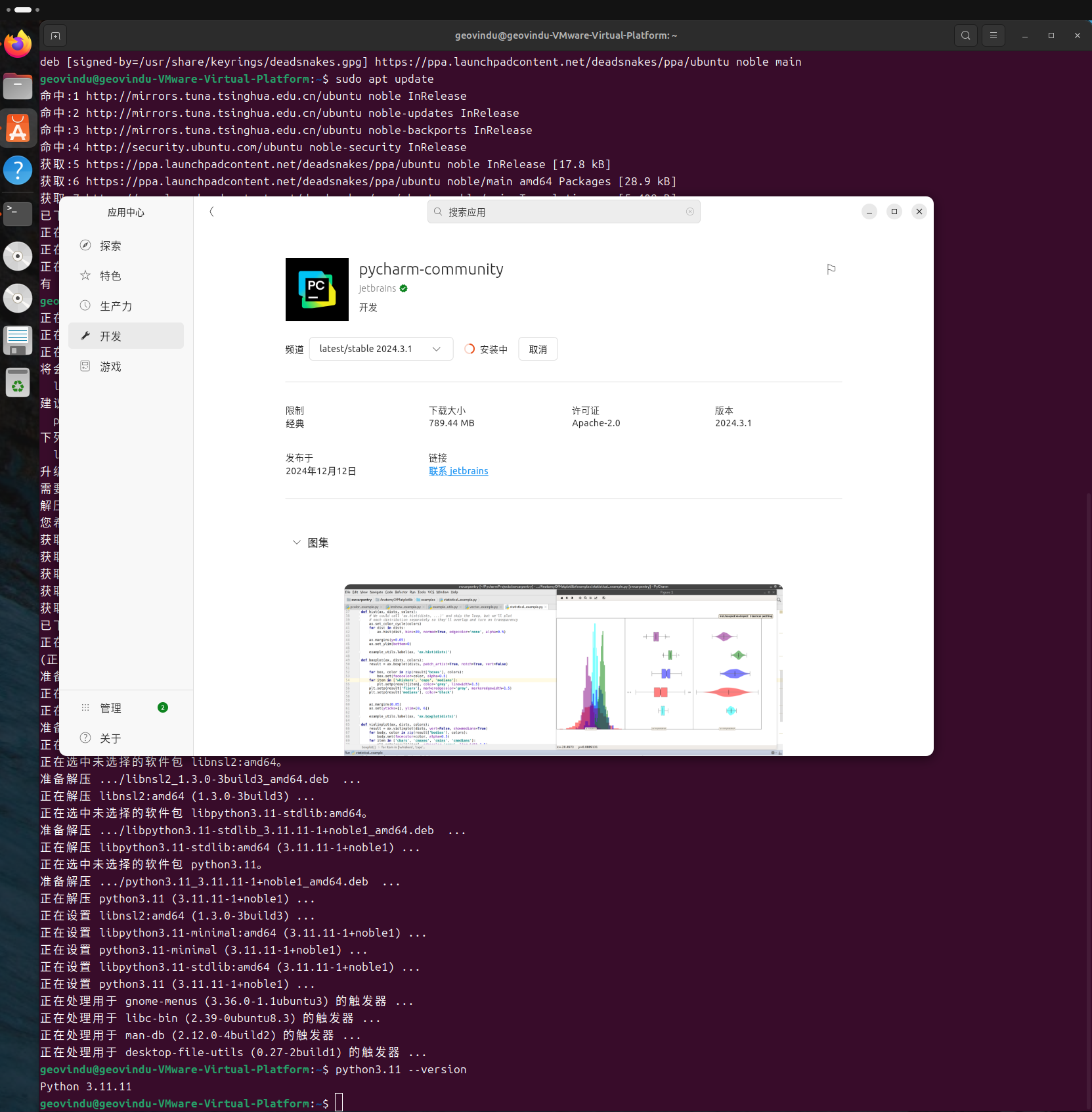Click the 789.44 MB download size

click(x=452, y=423)
